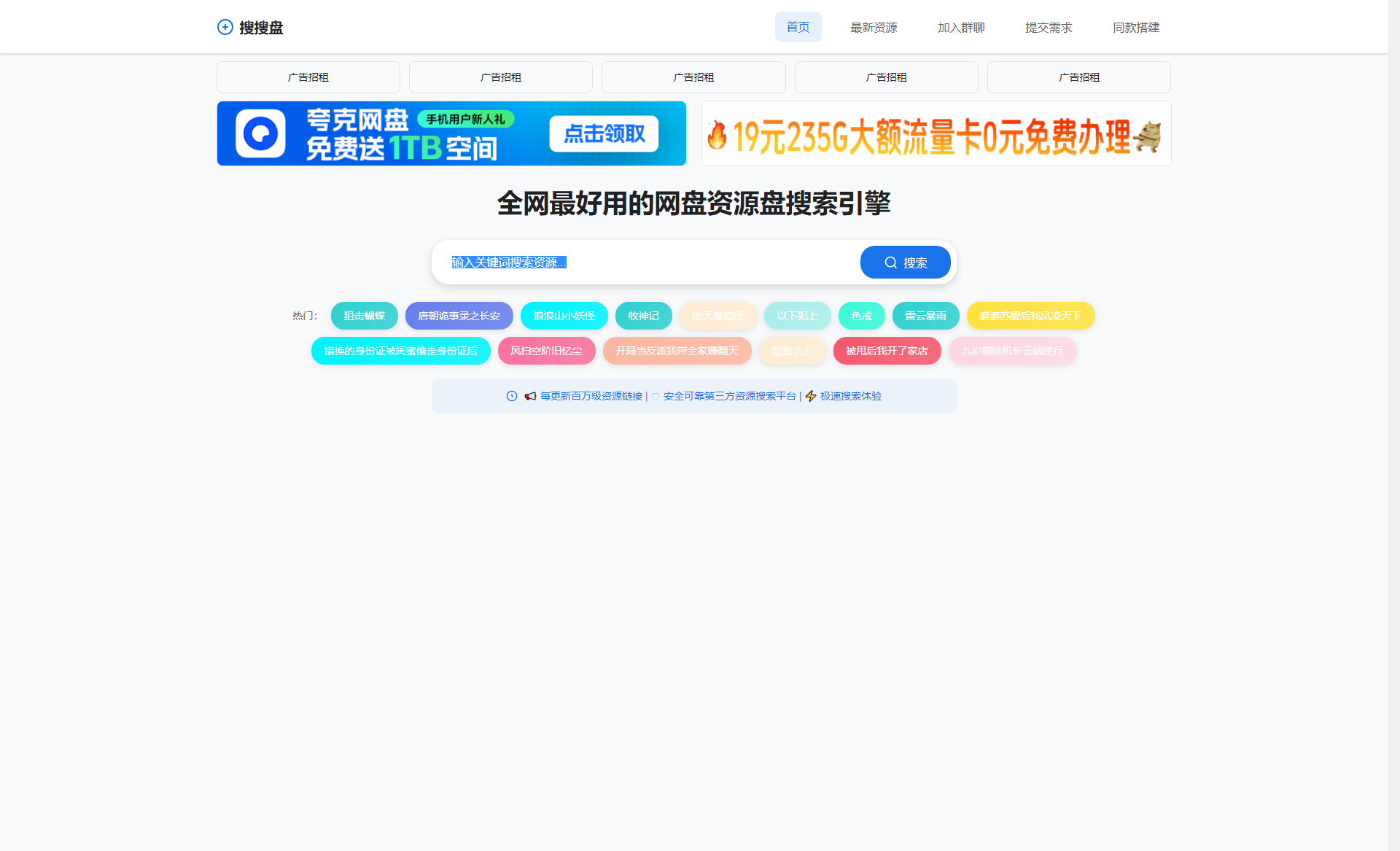The height and width of the screenshot is (851, 1400).
Task: Click the megaphone icon before 每更新百万级资源链接
Action: pyautogui.click(x=529, y=396)
